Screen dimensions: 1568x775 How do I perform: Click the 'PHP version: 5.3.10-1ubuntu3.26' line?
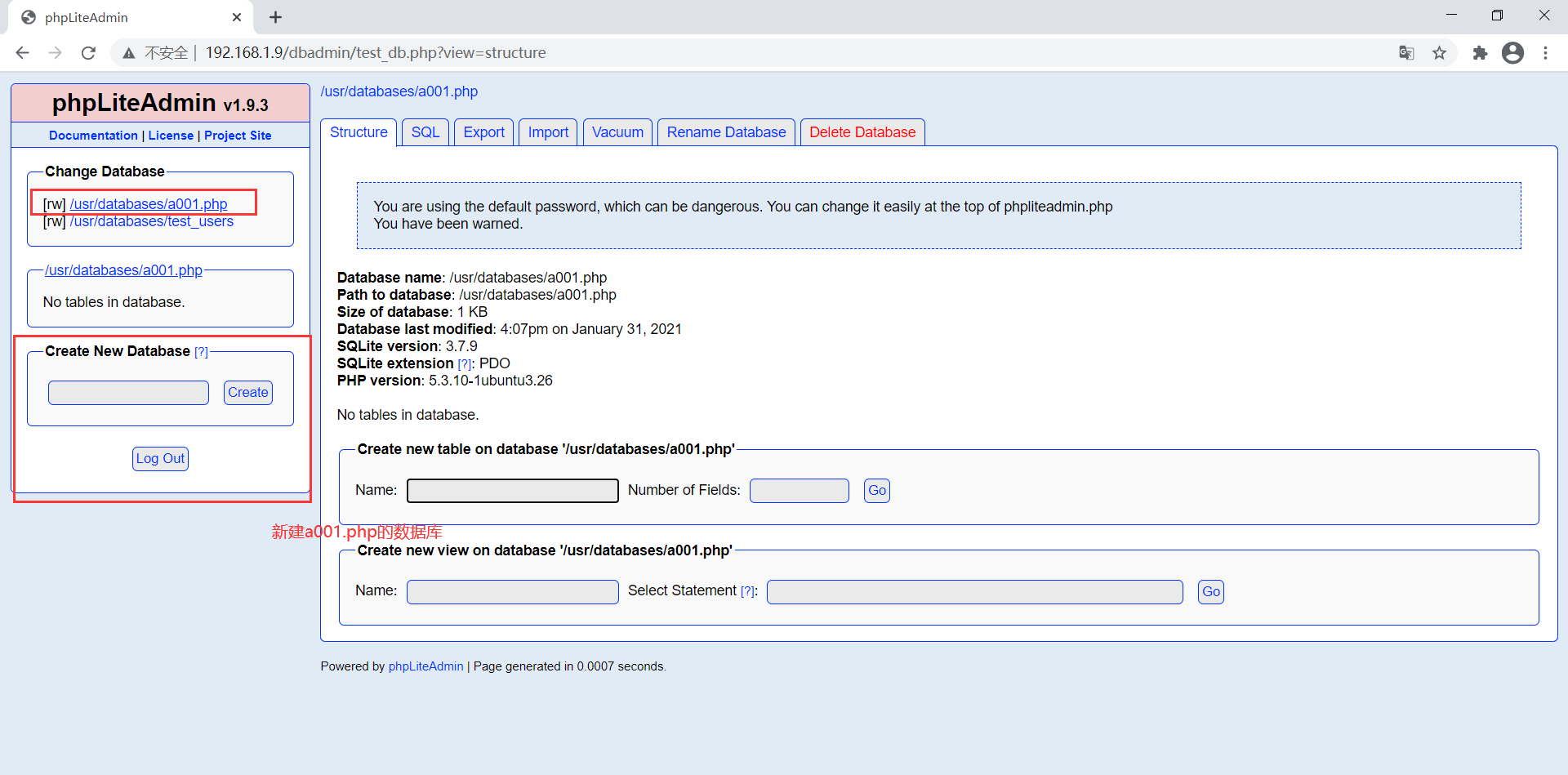coord(445,381)
